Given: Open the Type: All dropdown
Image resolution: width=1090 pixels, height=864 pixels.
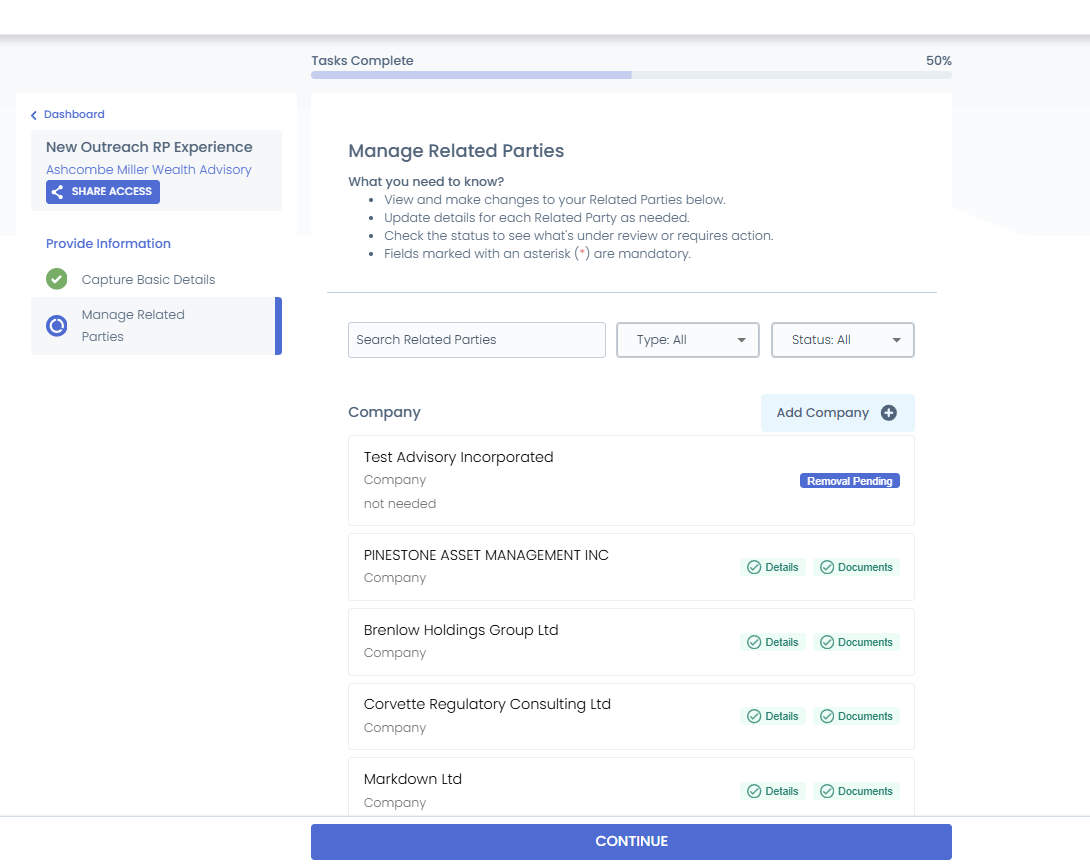Looking at the screenshot, I should point(688,340).
